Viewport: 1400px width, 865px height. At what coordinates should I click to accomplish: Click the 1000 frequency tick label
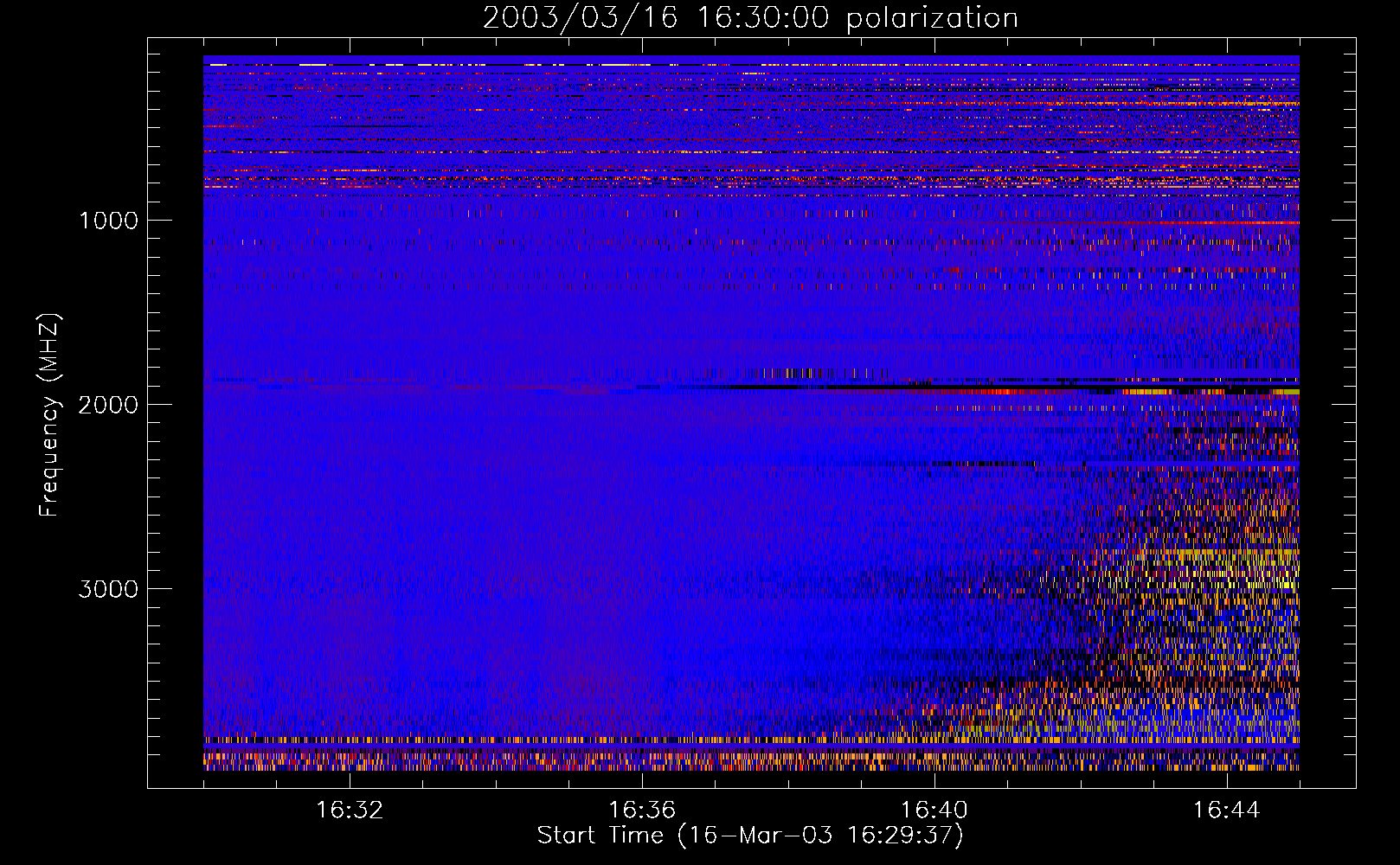coord(108,221)
